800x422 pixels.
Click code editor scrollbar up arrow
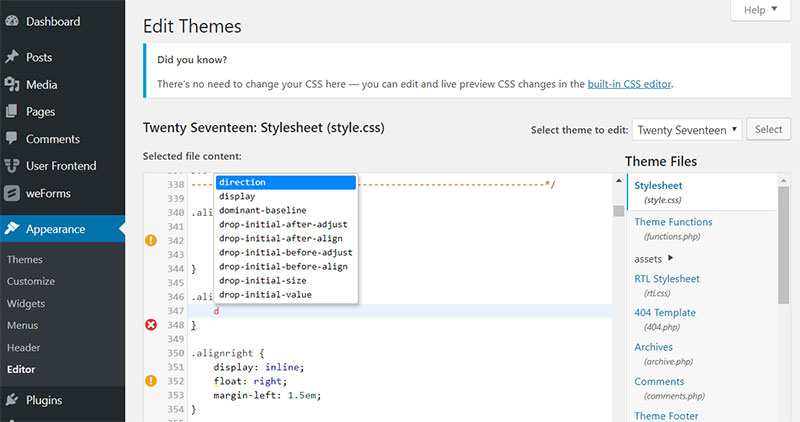618,181
